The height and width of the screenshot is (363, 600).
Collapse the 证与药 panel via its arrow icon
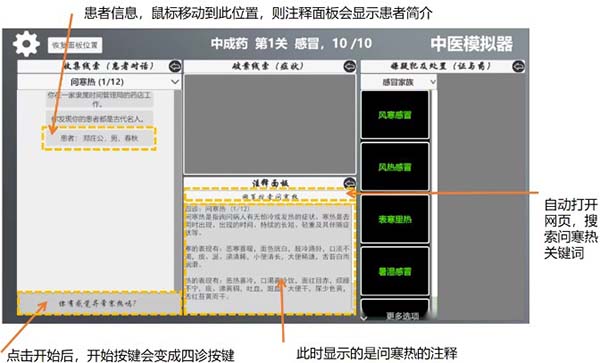point(518,67)
